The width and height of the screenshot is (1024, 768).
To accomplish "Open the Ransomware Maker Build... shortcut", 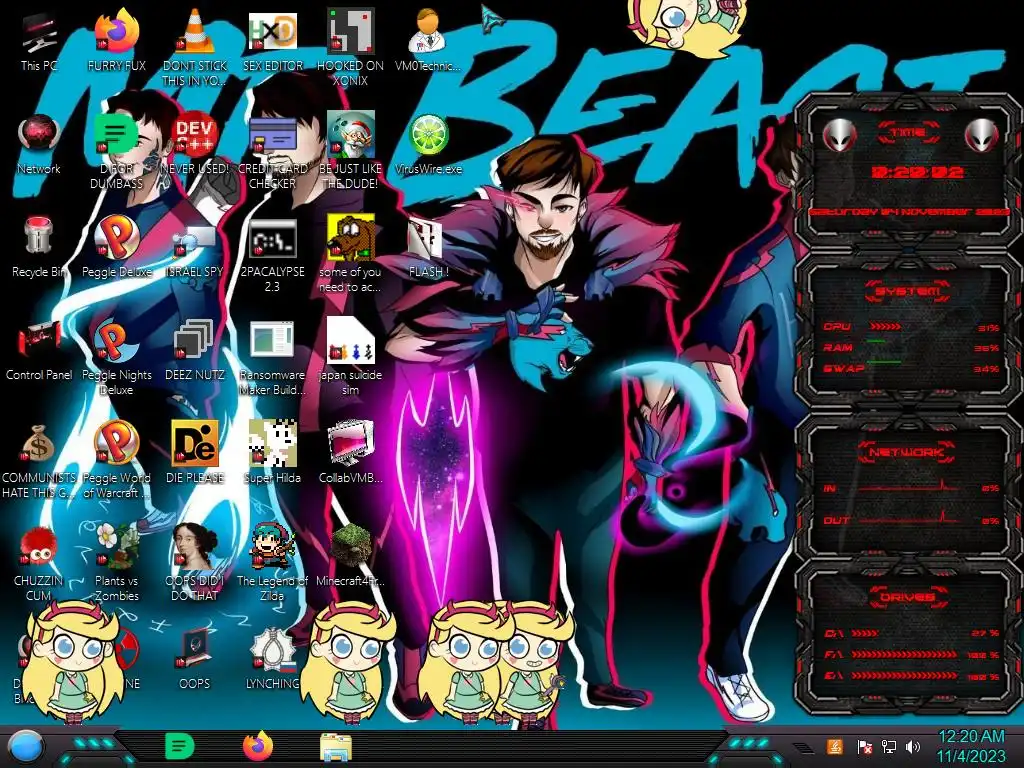I will (x=272, y=358).
